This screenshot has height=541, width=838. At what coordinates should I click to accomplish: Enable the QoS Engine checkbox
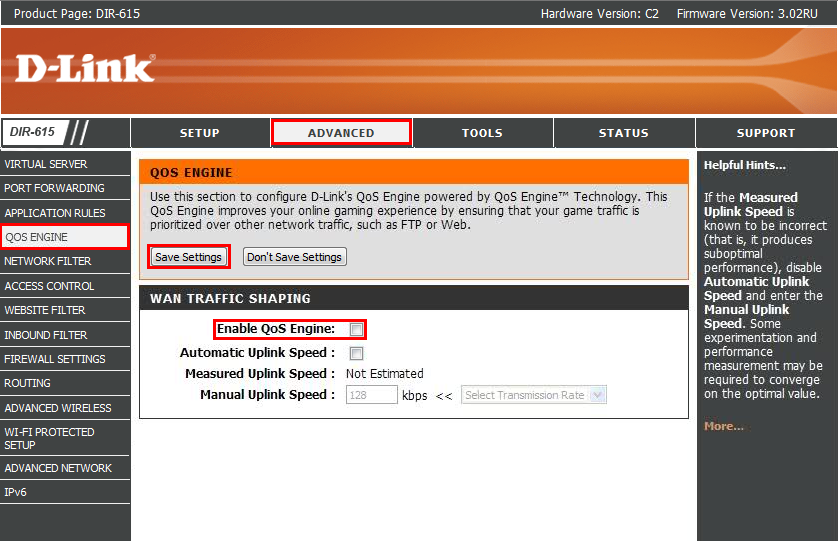point(356,330)
